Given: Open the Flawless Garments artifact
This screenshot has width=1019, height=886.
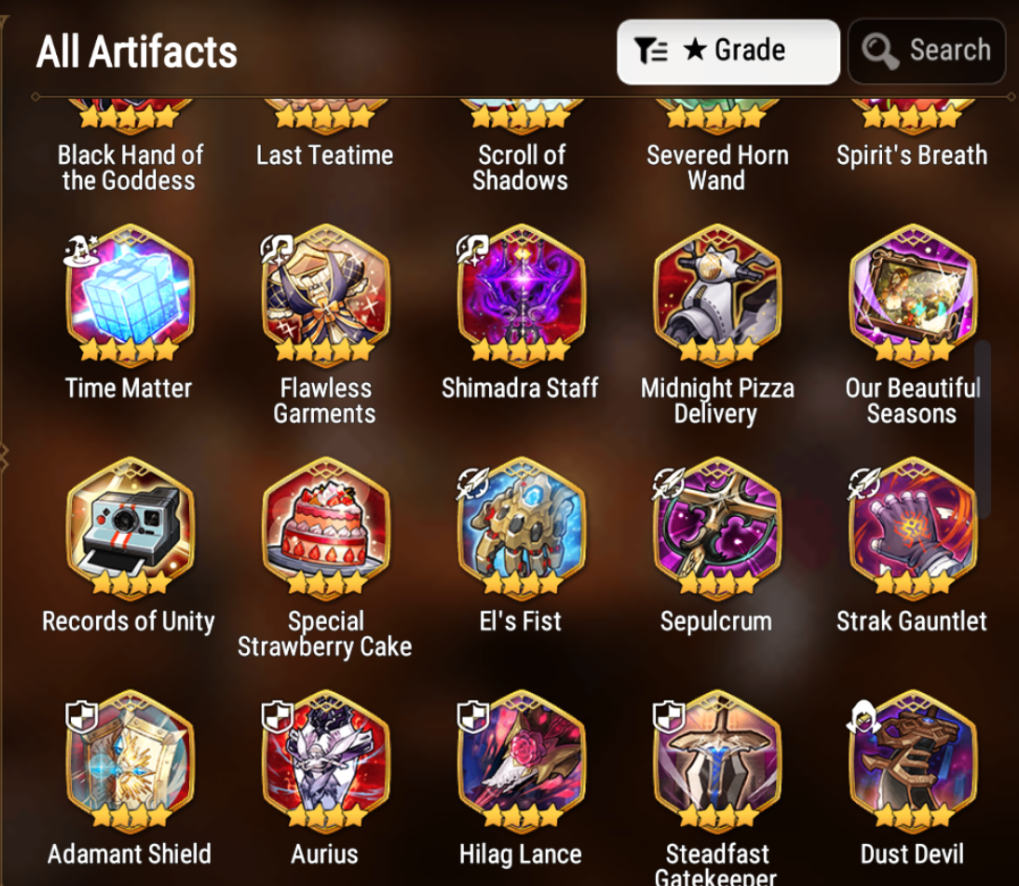Looking at the screenshot, I should [x=326, y=293].
